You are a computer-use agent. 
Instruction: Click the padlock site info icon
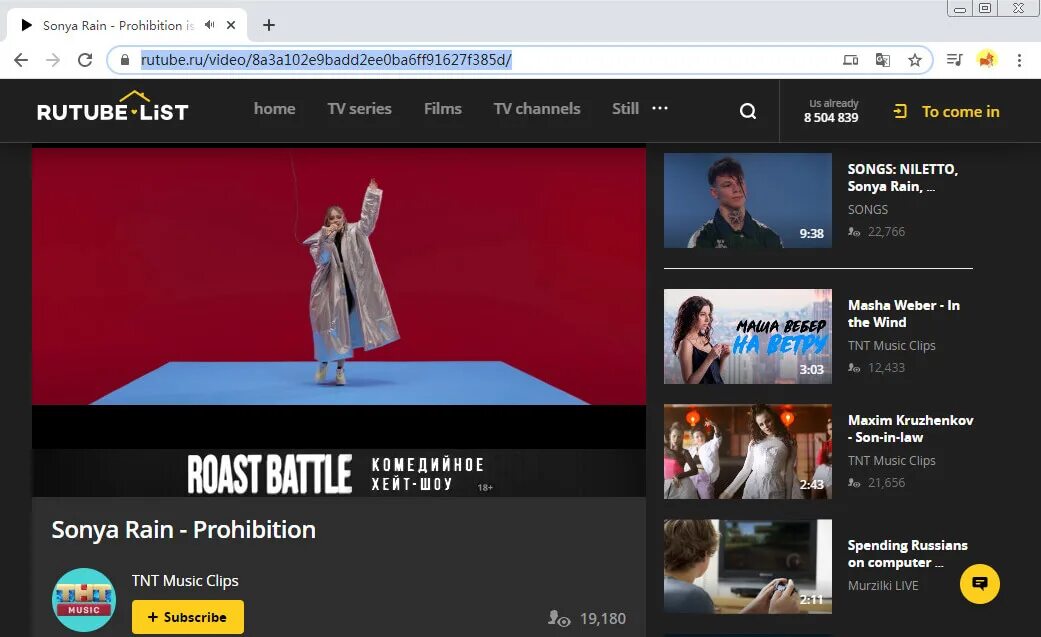[124, 60]
